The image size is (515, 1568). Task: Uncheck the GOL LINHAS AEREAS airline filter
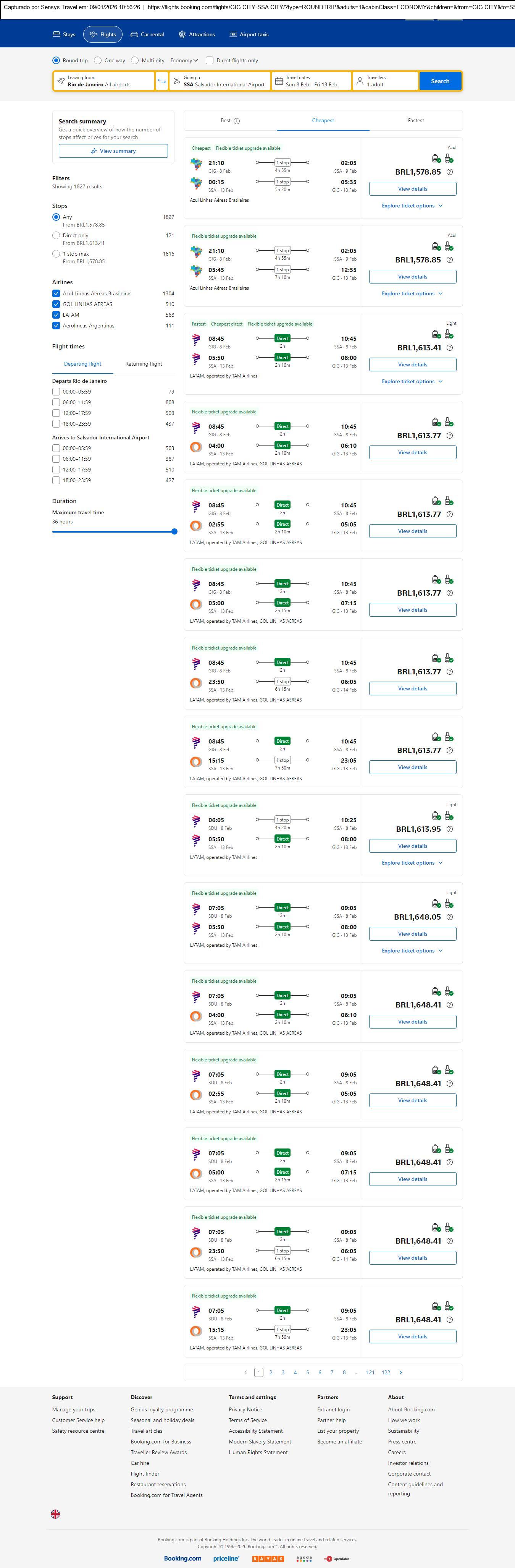tap(56, 305)
